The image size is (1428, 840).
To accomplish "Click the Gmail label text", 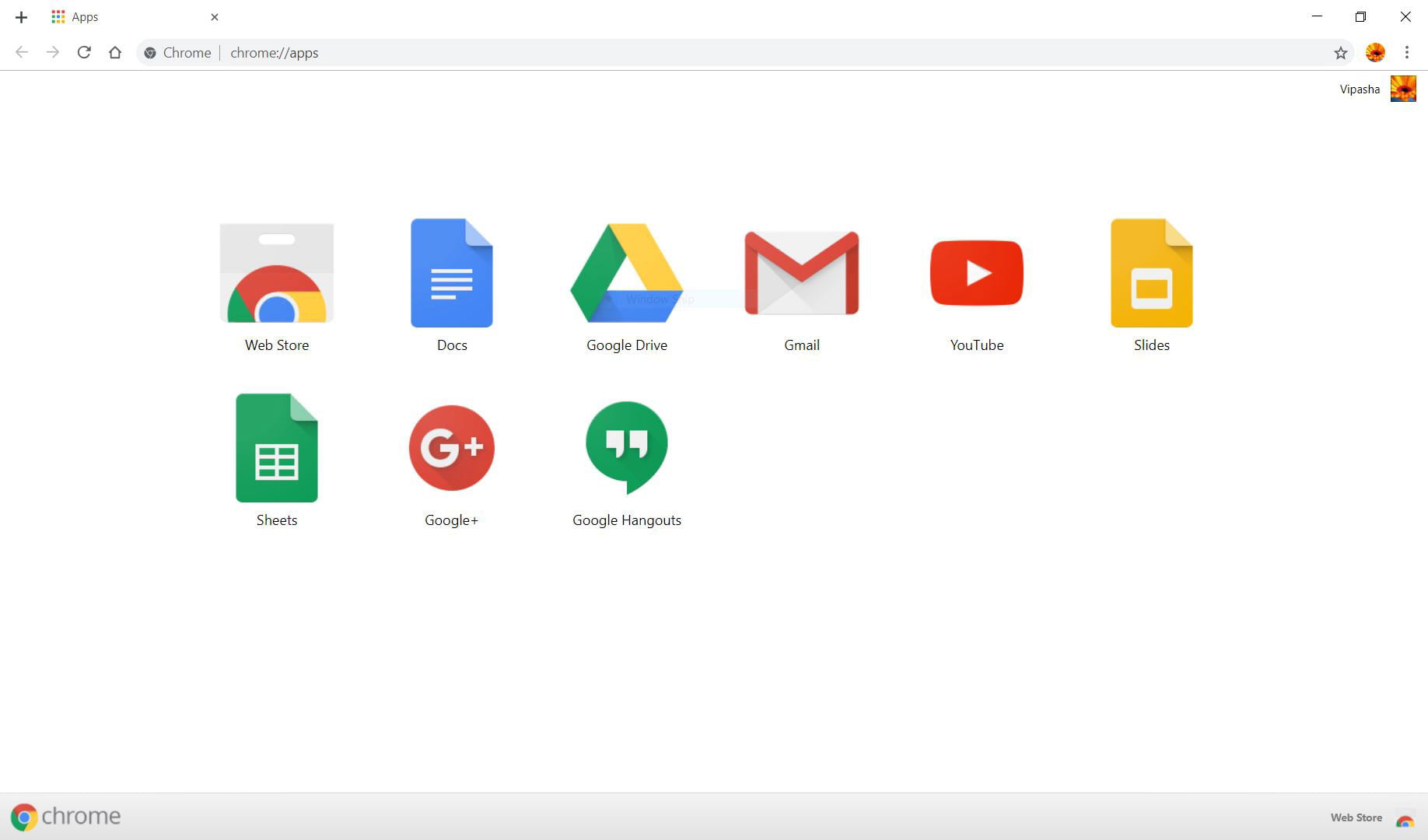I will 802,345.
